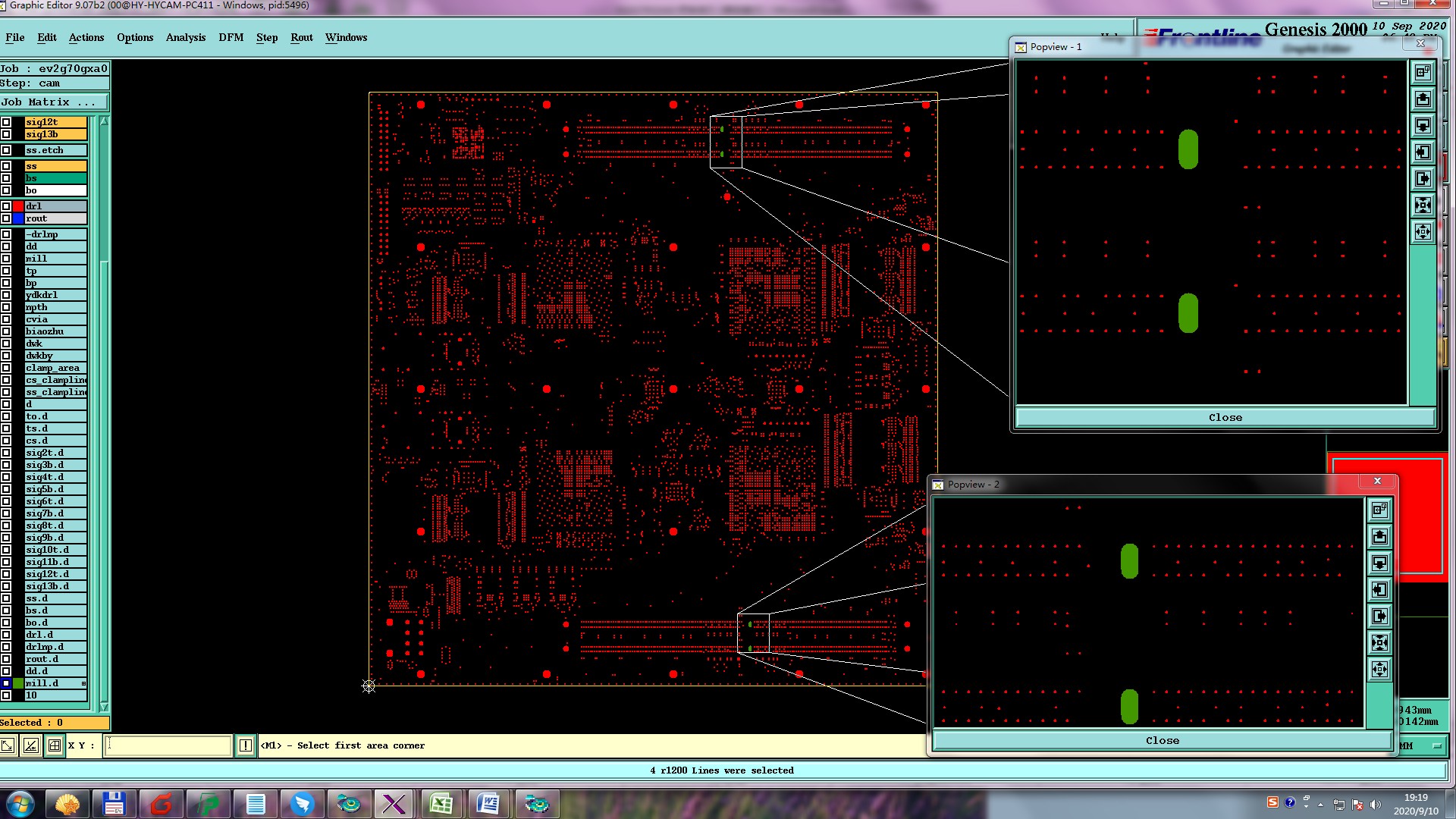Click the pan up icon in Popview 1

1423,99
